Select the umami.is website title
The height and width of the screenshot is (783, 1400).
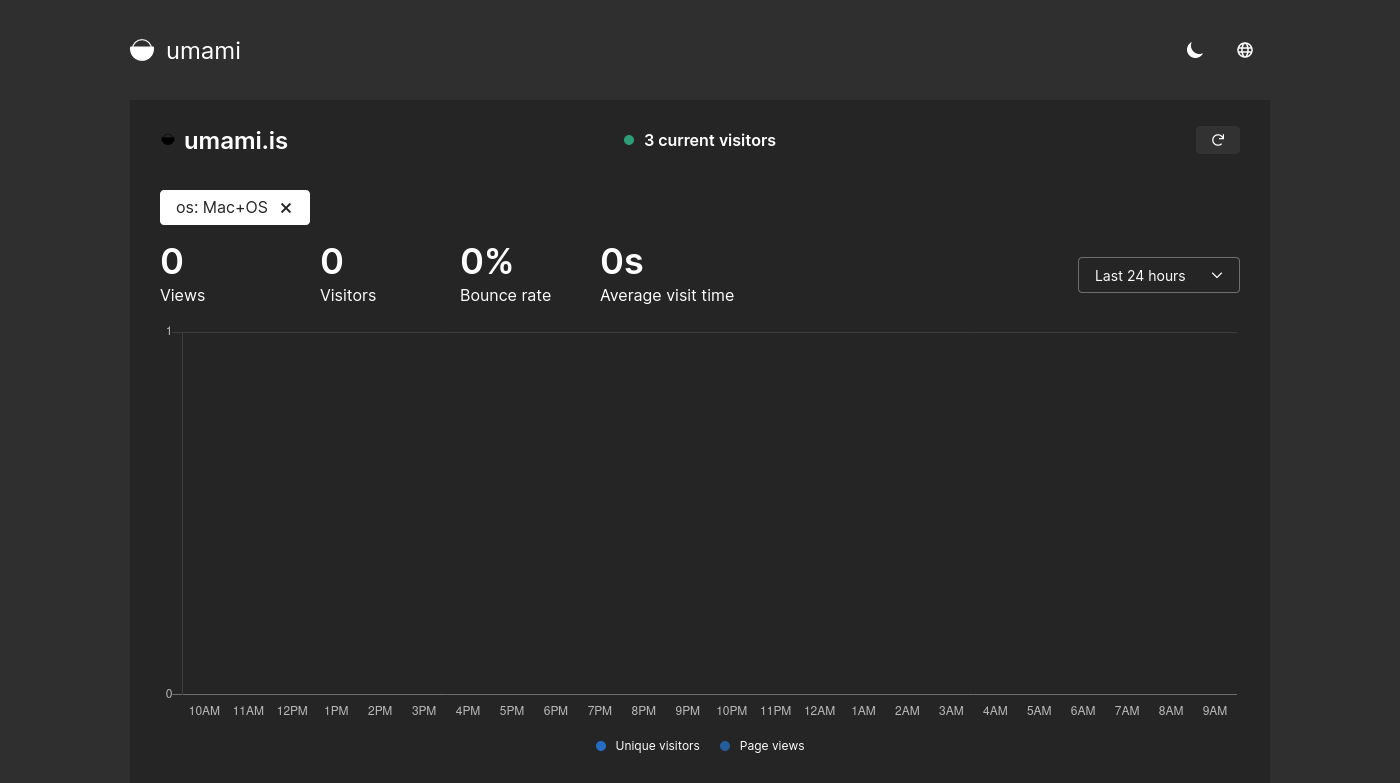236,140
